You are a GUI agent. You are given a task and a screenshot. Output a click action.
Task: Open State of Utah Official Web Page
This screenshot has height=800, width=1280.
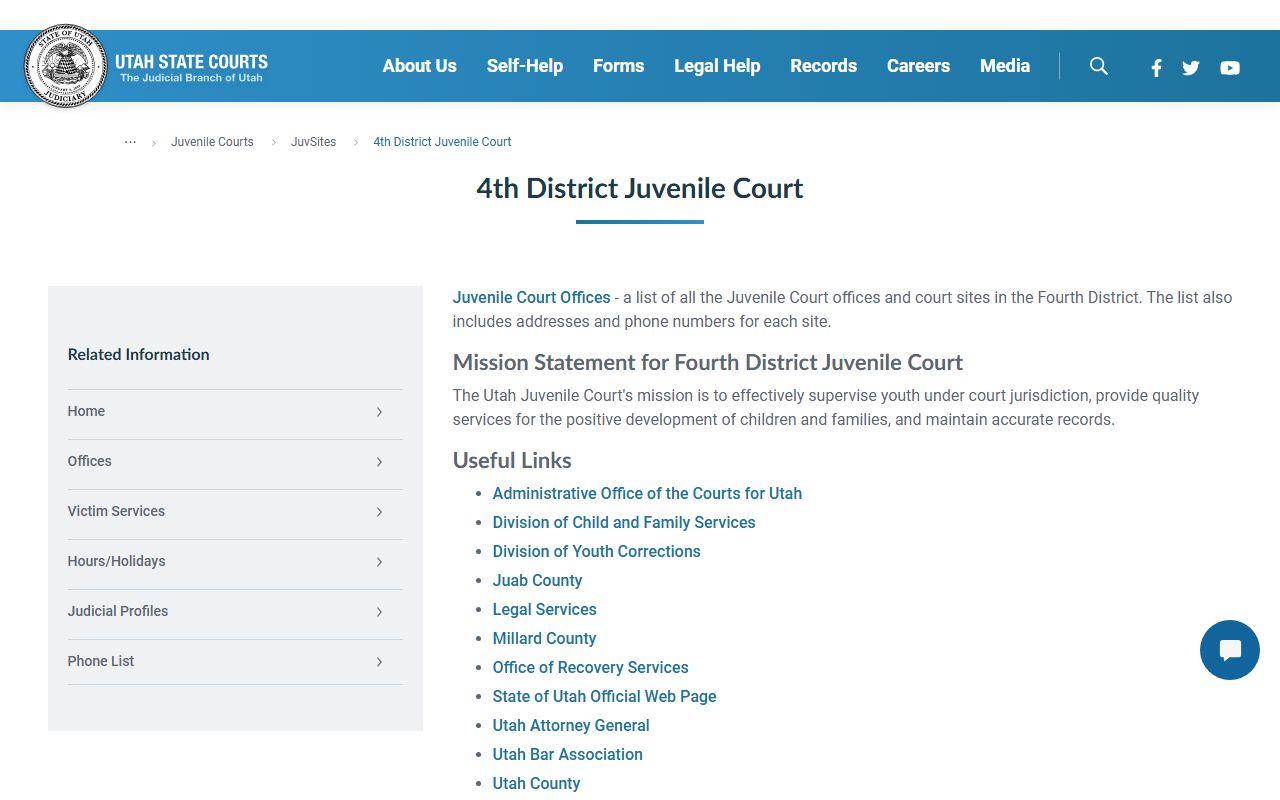(604, 697)
